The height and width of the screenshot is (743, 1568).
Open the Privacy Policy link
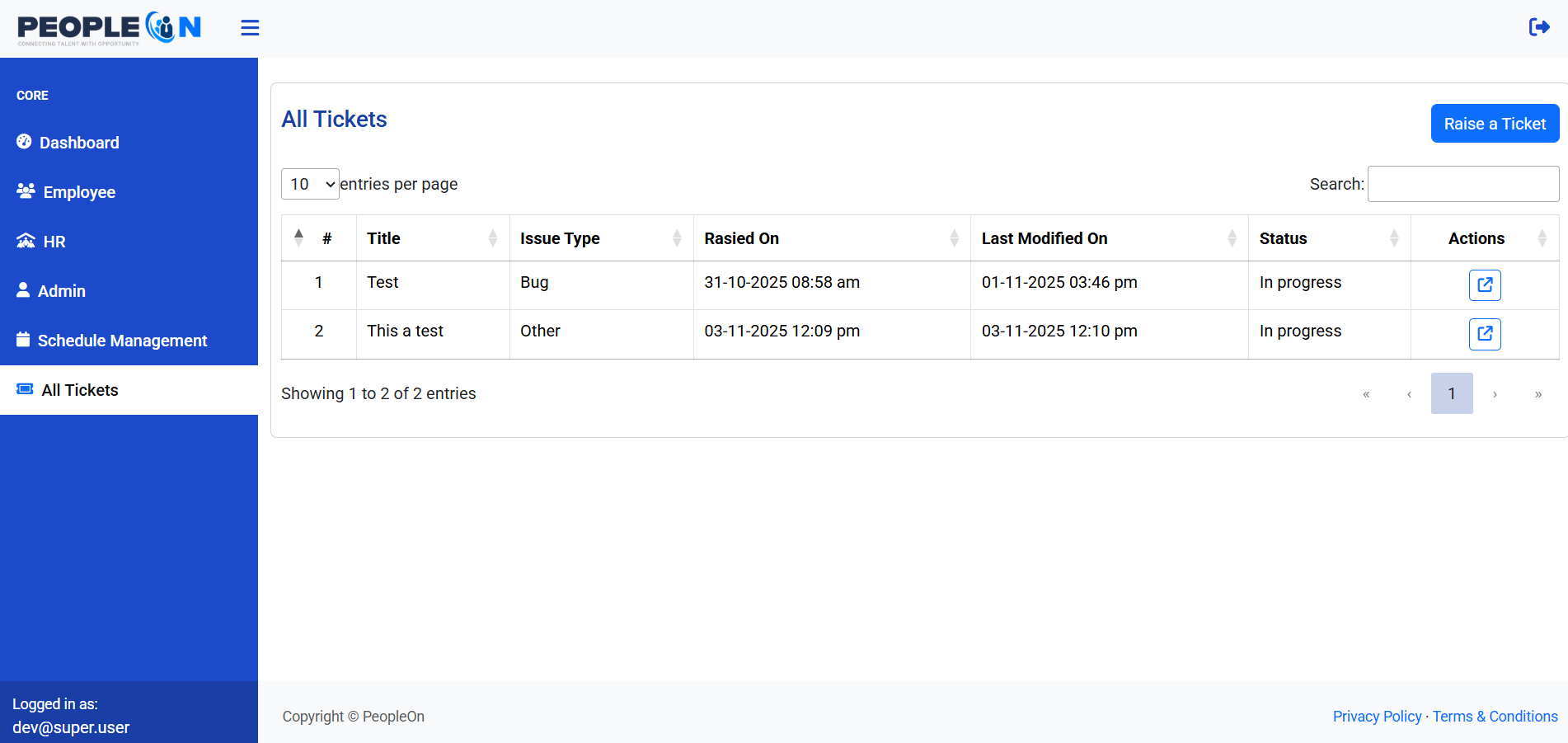point(1377,717)
